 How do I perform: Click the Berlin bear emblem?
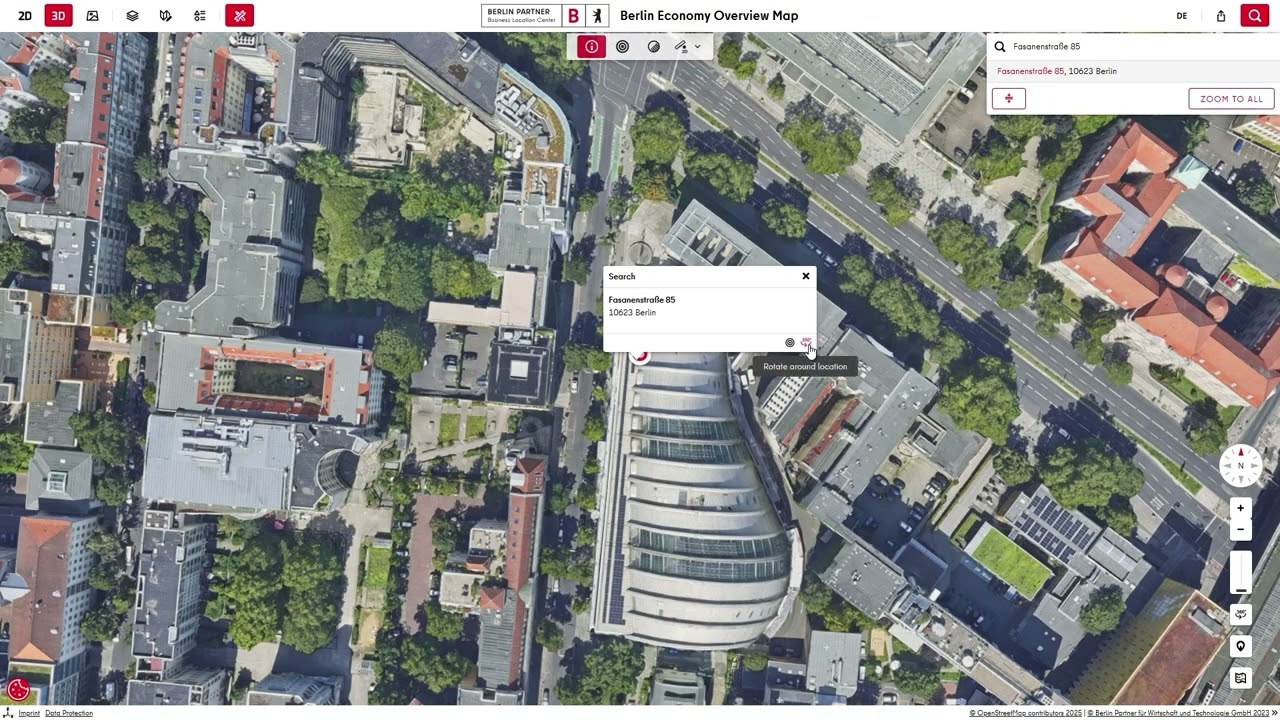coord(598,15)
